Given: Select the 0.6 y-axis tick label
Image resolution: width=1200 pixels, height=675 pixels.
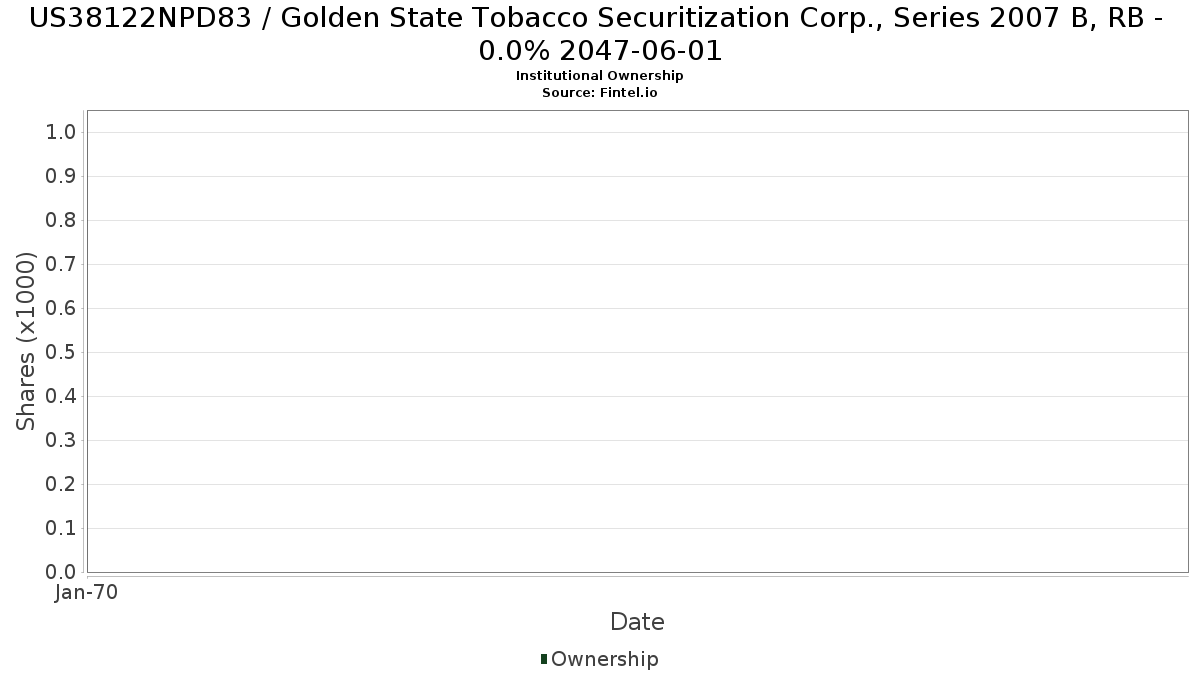Looking at the screenshot, I should point(62,309).
